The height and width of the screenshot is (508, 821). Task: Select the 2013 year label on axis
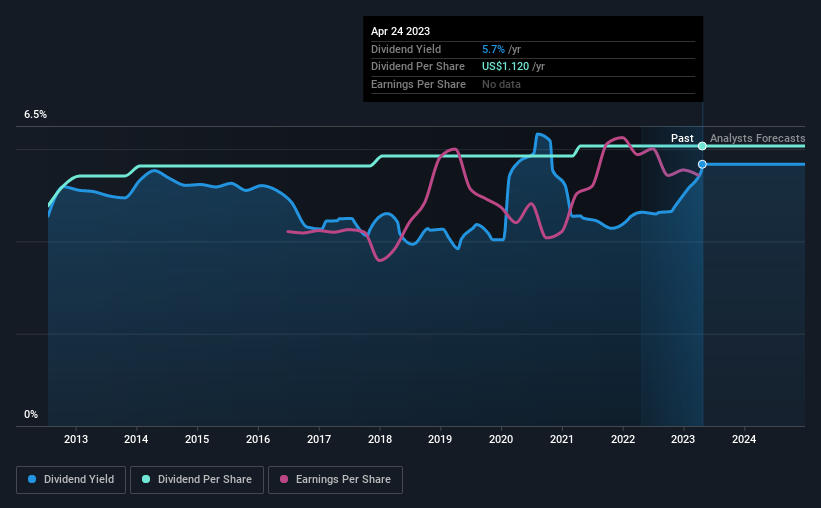(76, 439)
